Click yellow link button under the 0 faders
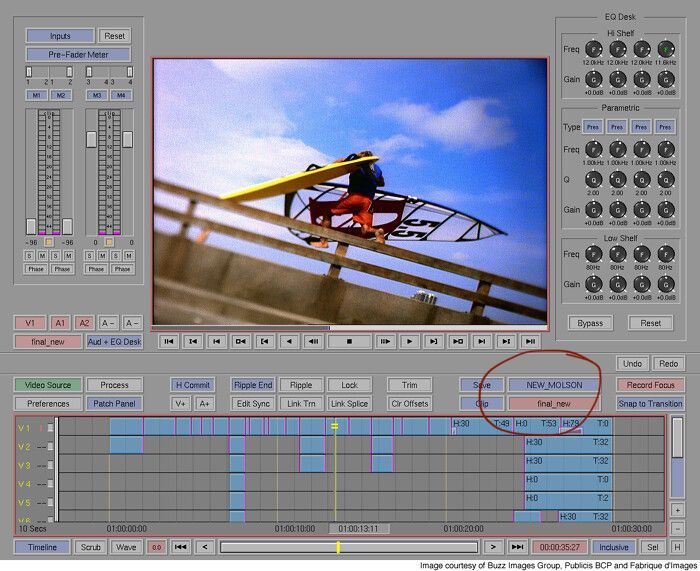This screenshot has width=700, height=571. pos(109,242)
